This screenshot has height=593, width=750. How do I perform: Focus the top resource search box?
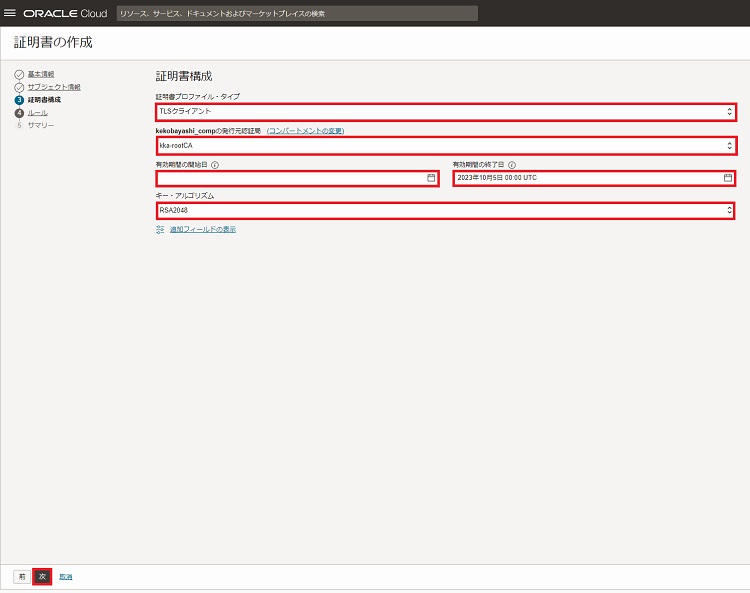(x=296, y=14)
